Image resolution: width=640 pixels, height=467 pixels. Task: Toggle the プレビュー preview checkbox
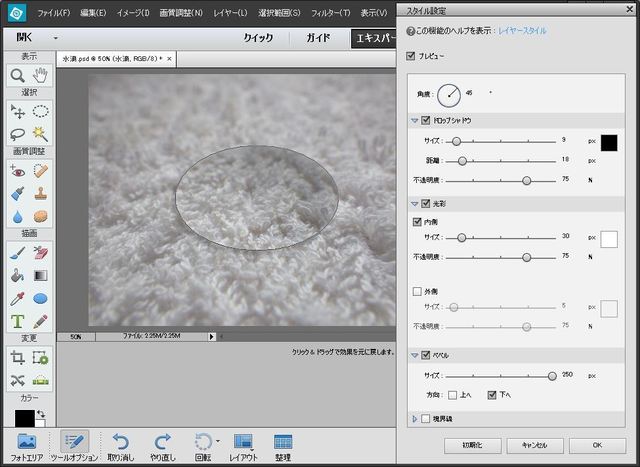click(412, 57)
